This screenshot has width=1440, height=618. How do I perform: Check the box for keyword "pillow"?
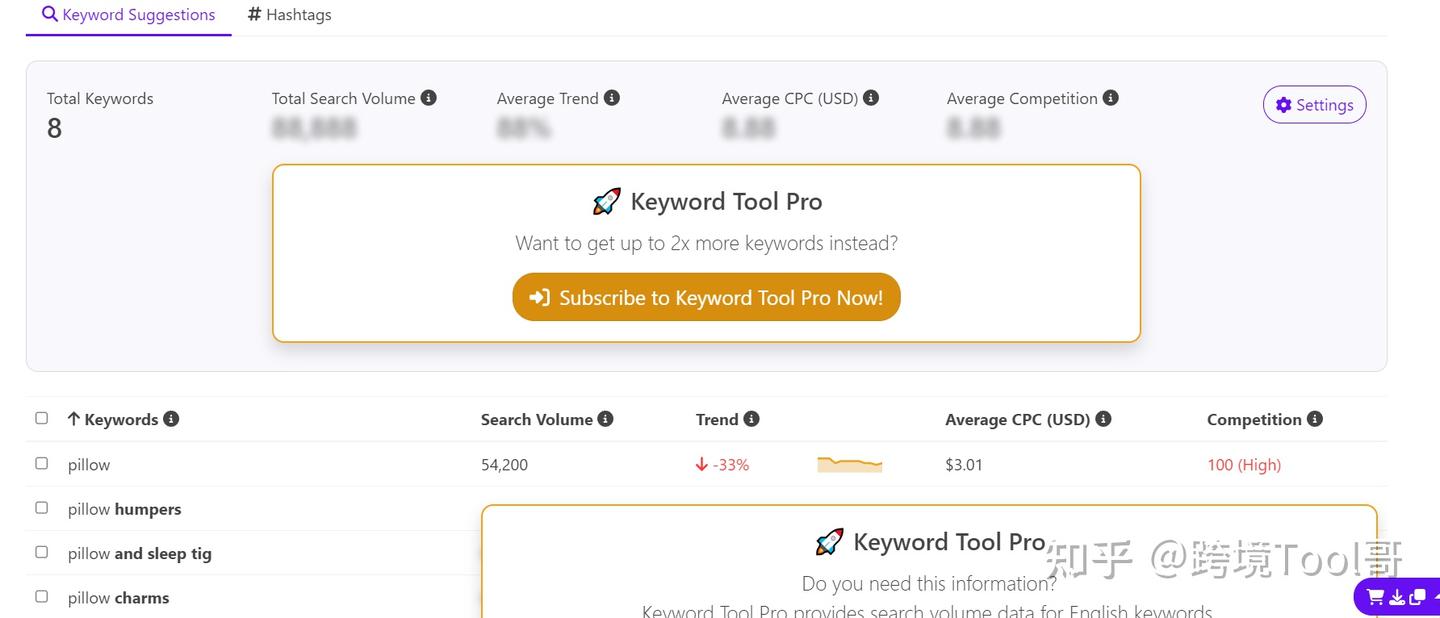pos(41,463)
